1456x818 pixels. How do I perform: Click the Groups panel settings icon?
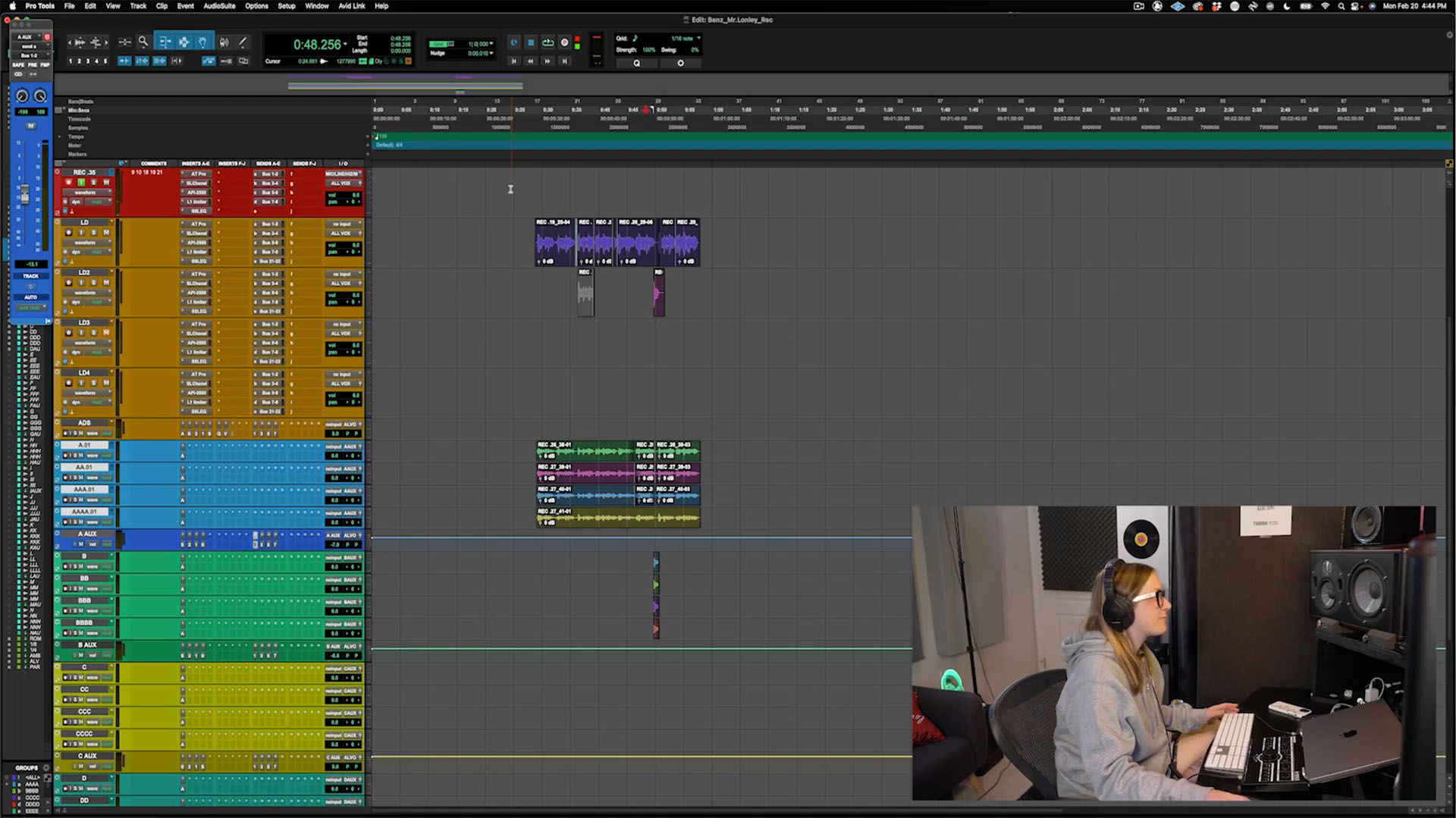pos(46,768)
